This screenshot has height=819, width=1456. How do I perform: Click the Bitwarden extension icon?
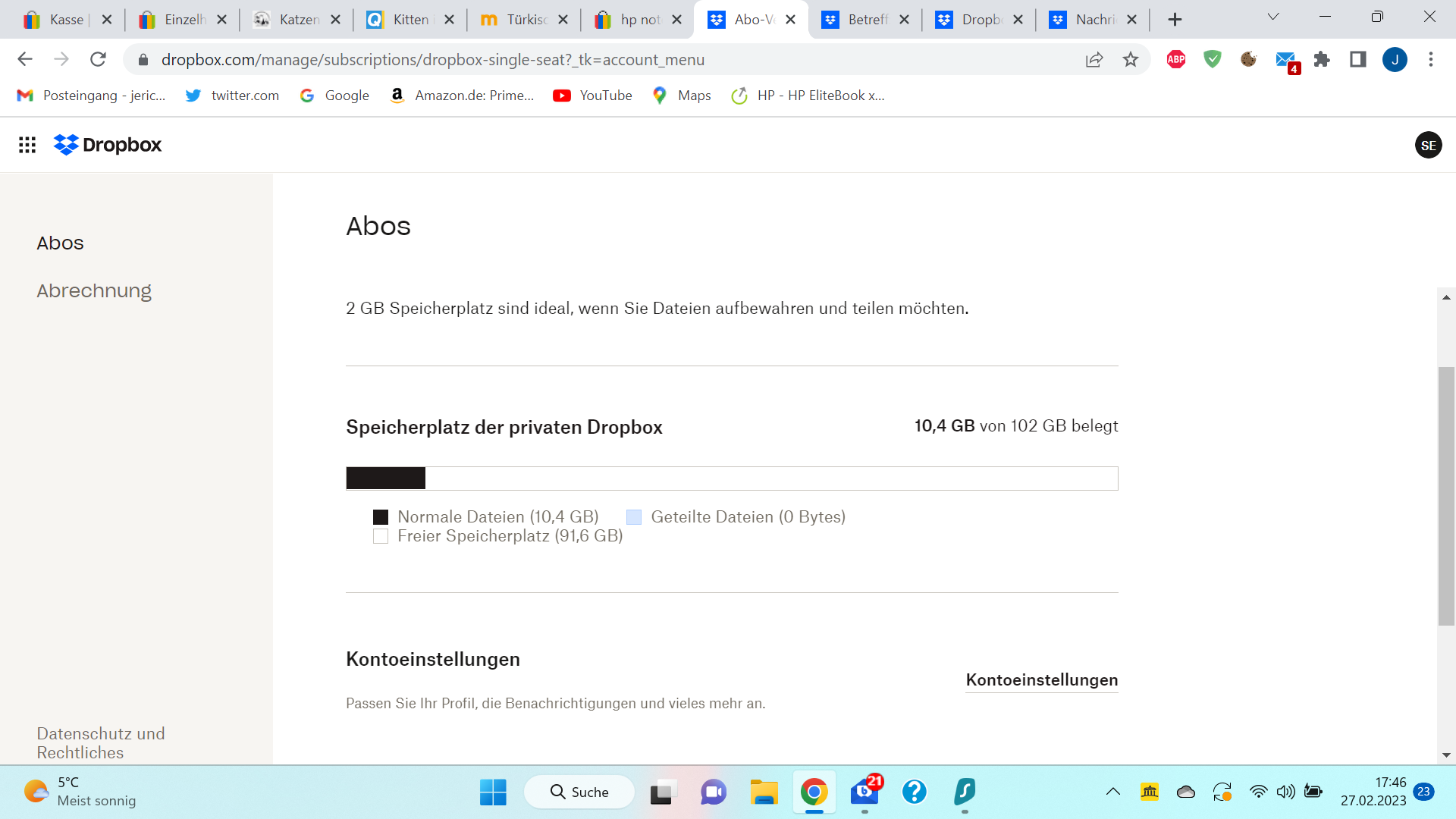coord(1213,59)
